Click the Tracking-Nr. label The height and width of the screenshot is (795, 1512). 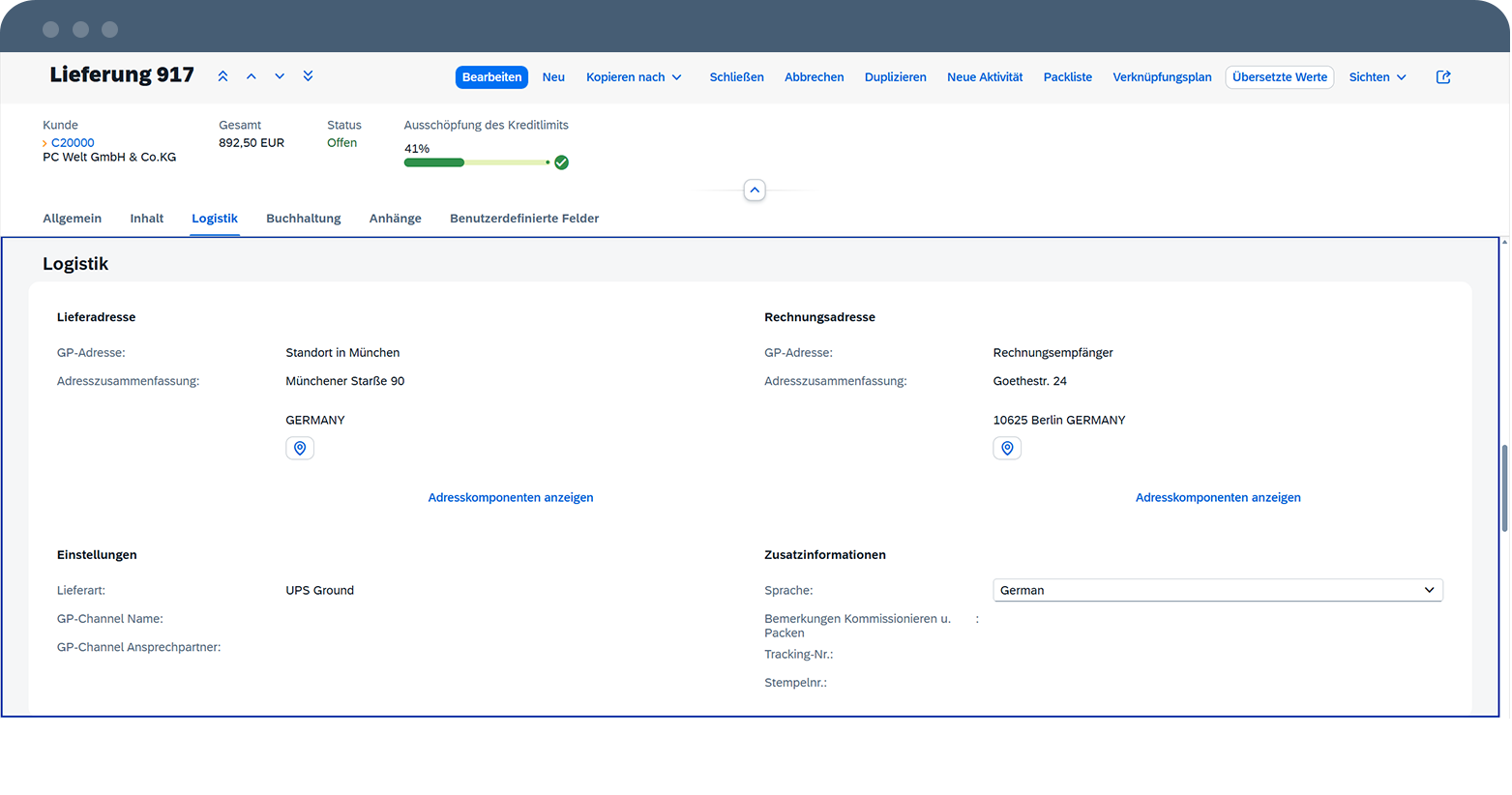point(799,655)
